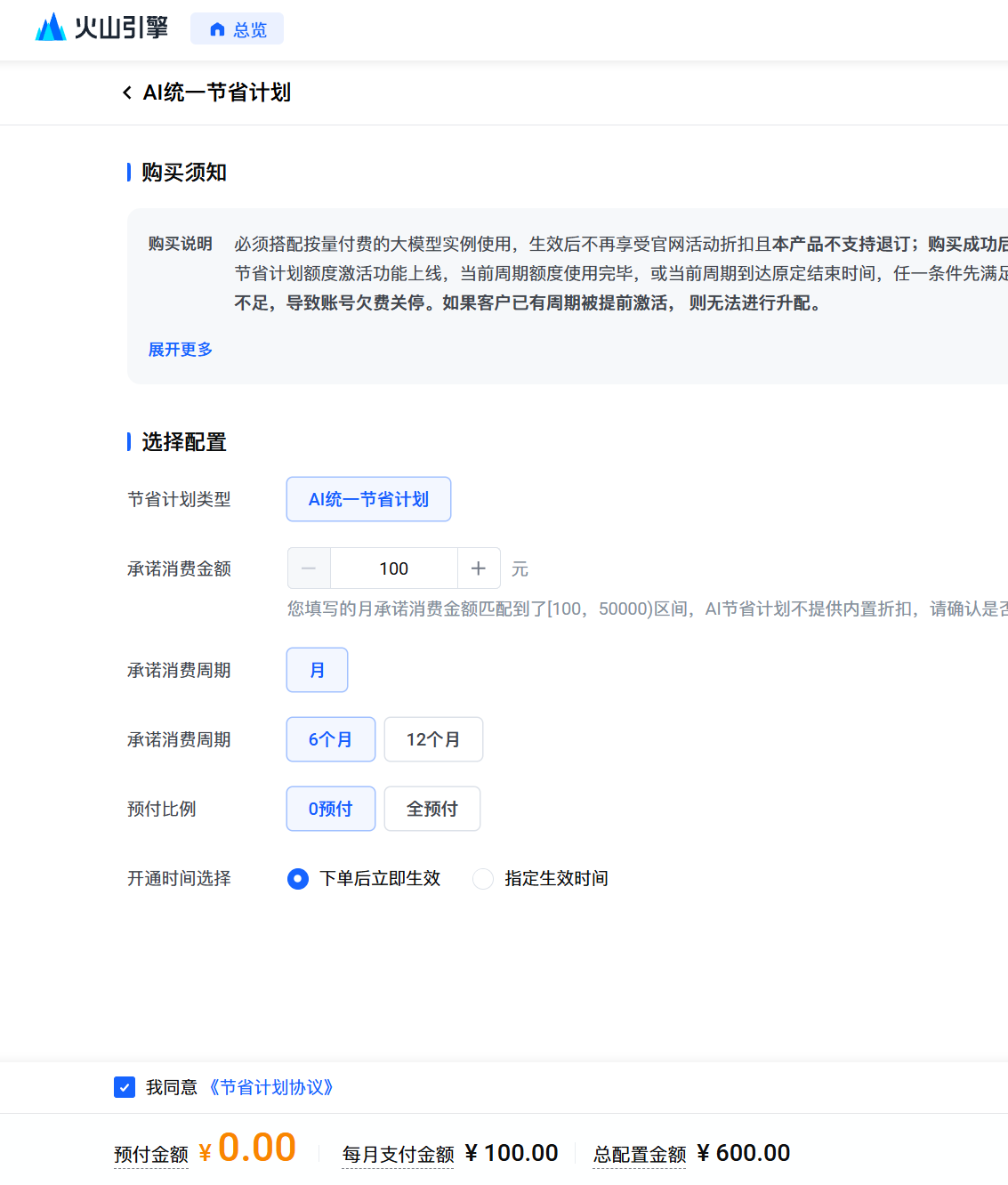Click the AI统一节省计划 page title
The image size is (1008, 1185).
tap(217, 93)
